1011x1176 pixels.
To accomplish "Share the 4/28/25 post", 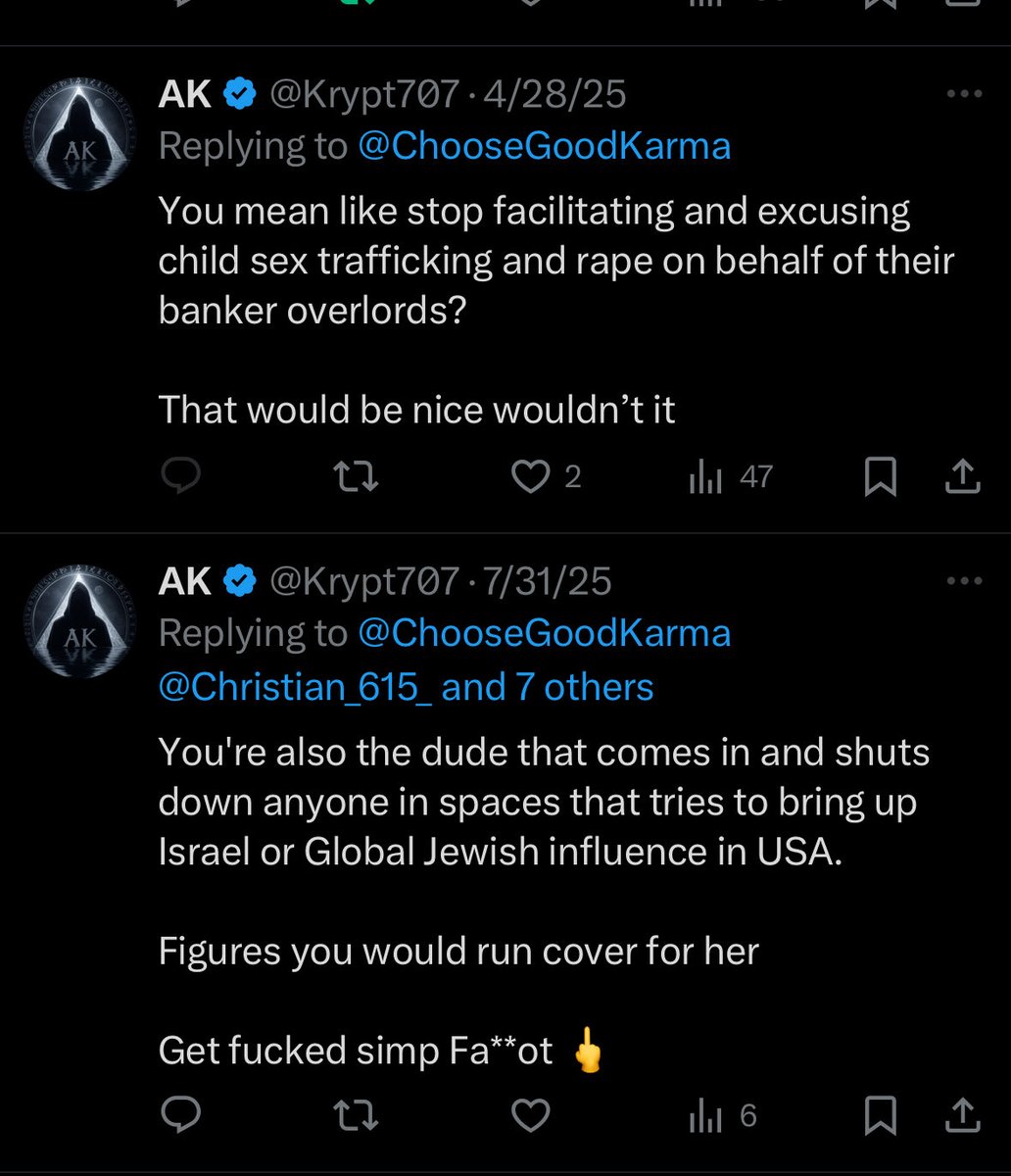I will coord(962,477).
